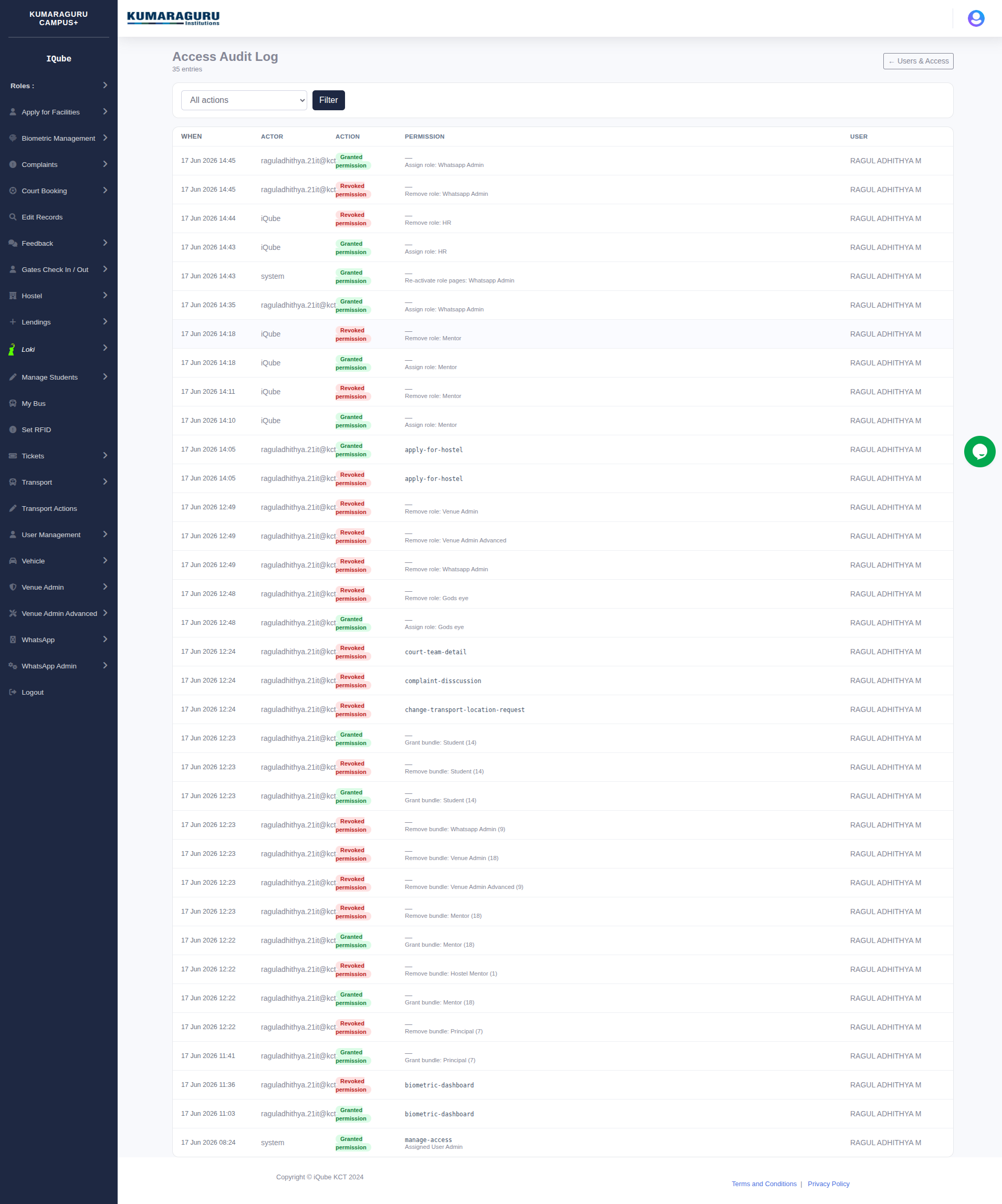Open Transport Actions menu item
The height and width of the screenshot is (1204, 1002).
coord(58,509)
